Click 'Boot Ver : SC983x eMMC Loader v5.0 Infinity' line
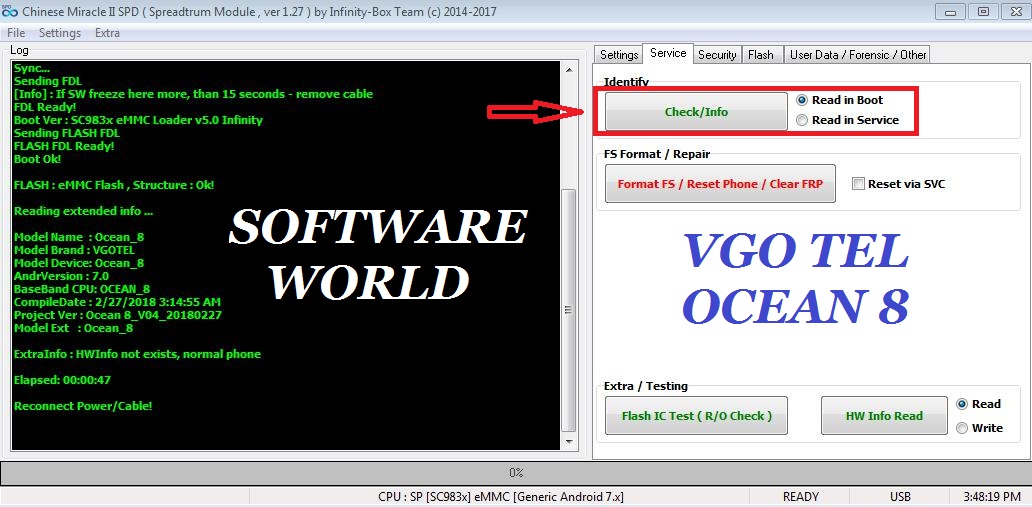Screen dimensions: 1032x507 [138, 120]
